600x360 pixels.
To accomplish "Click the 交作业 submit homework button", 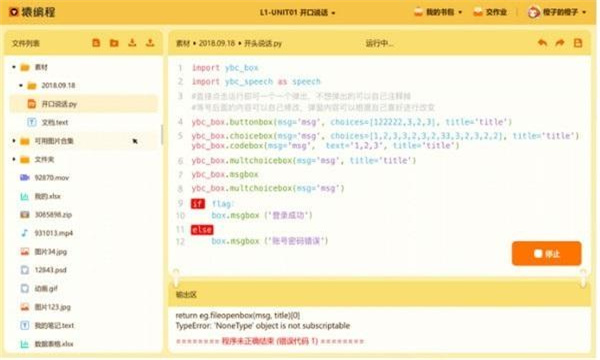I will [x=490, y=12].
